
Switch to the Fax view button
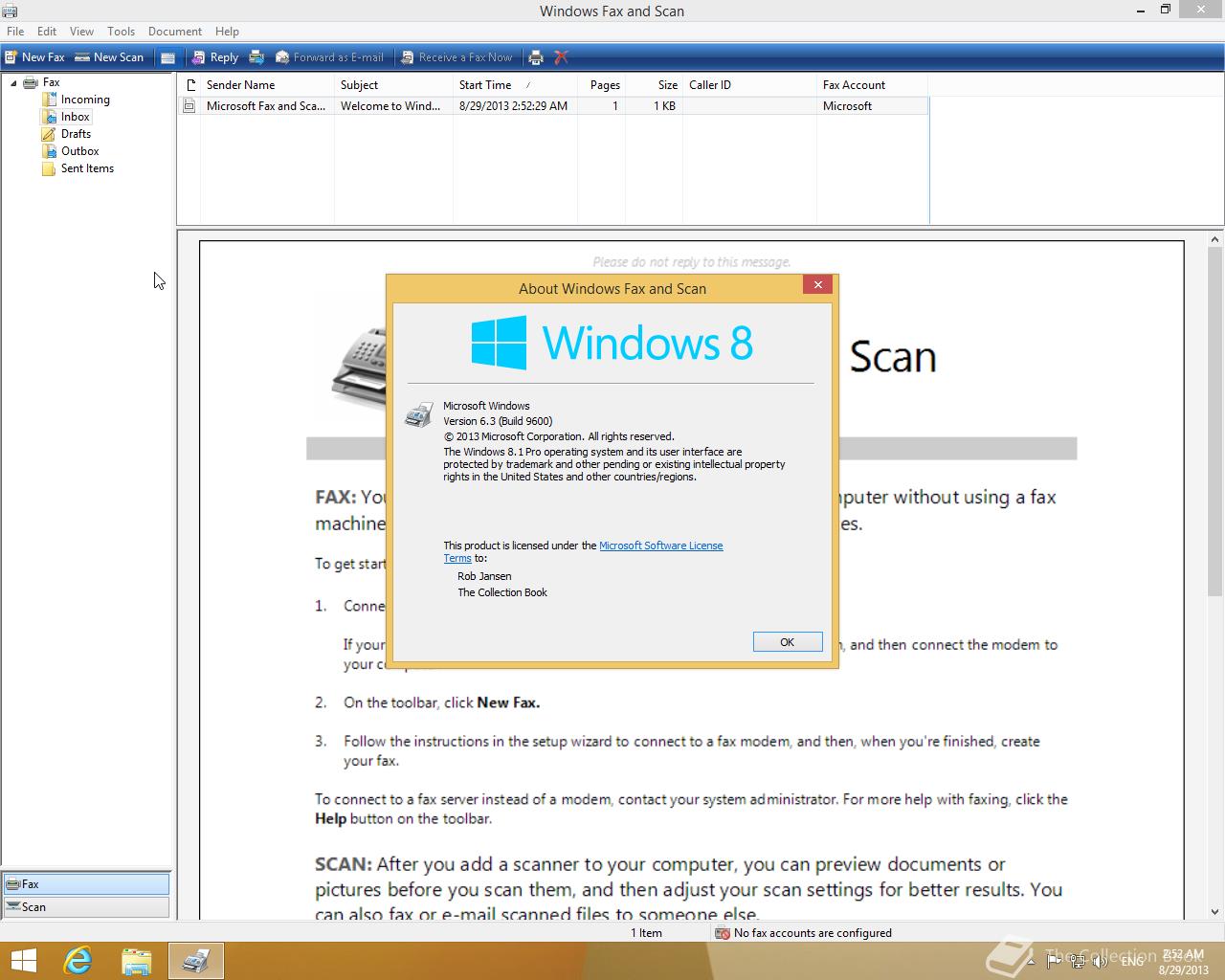tap(86, 884)
